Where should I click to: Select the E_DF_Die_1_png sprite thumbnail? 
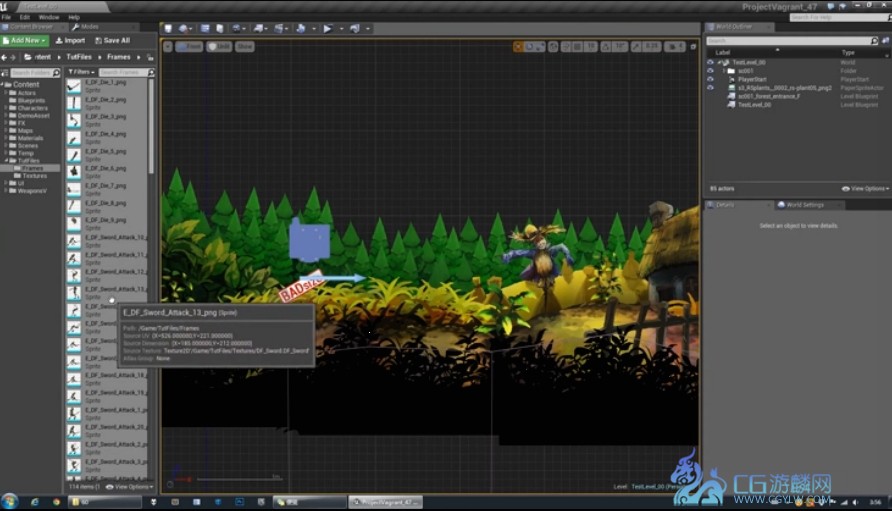[x=74, y=86]
